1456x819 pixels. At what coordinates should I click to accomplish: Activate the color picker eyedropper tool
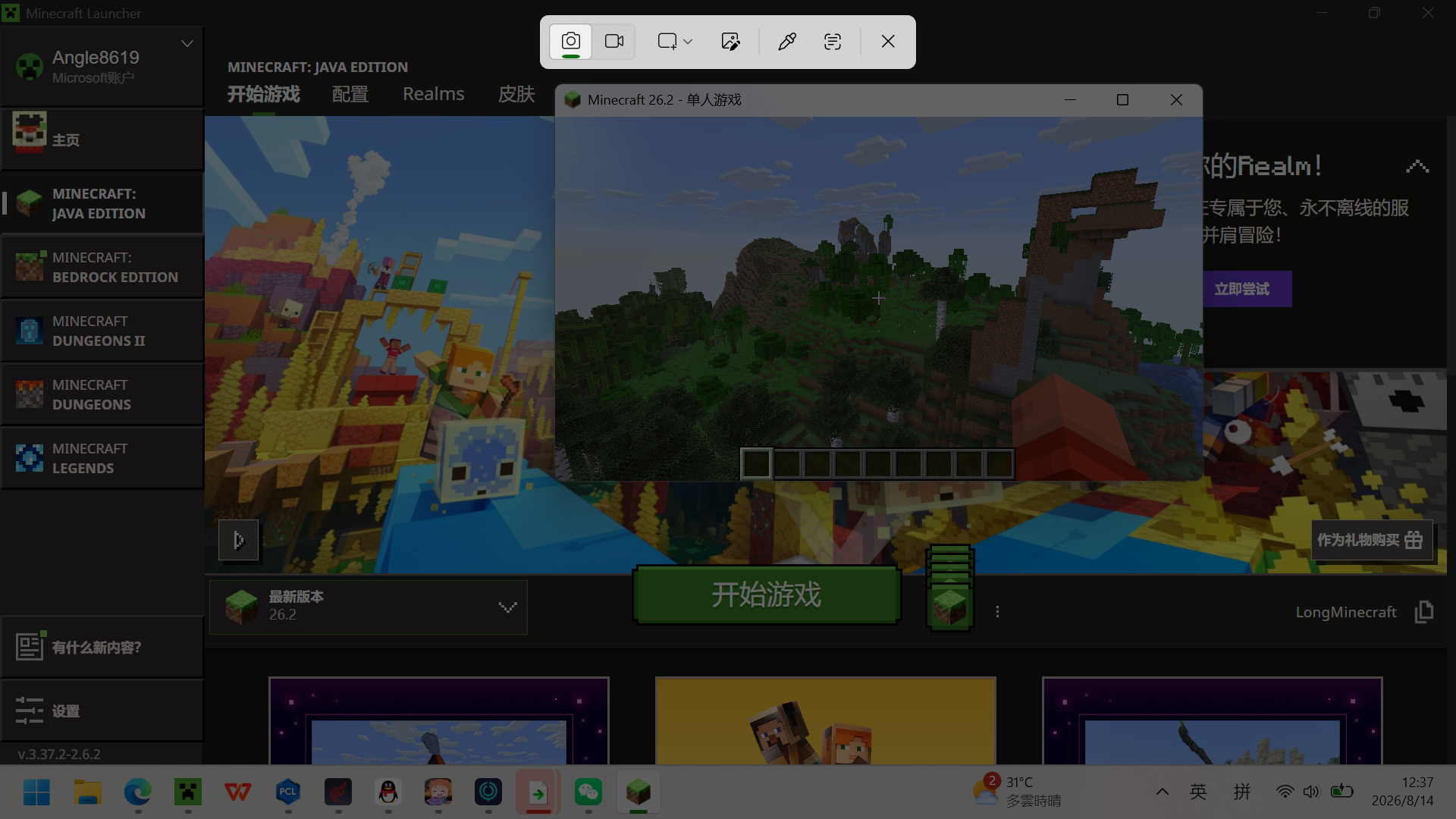[x=787, y=42]
